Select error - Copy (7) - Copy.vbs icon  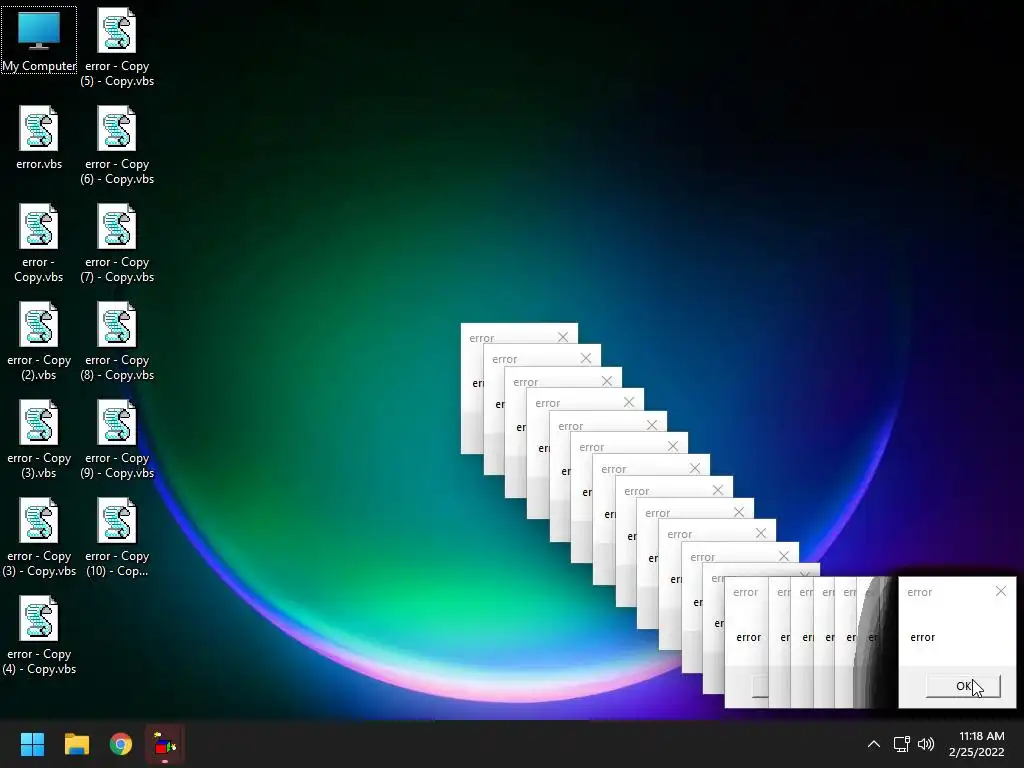117,243
